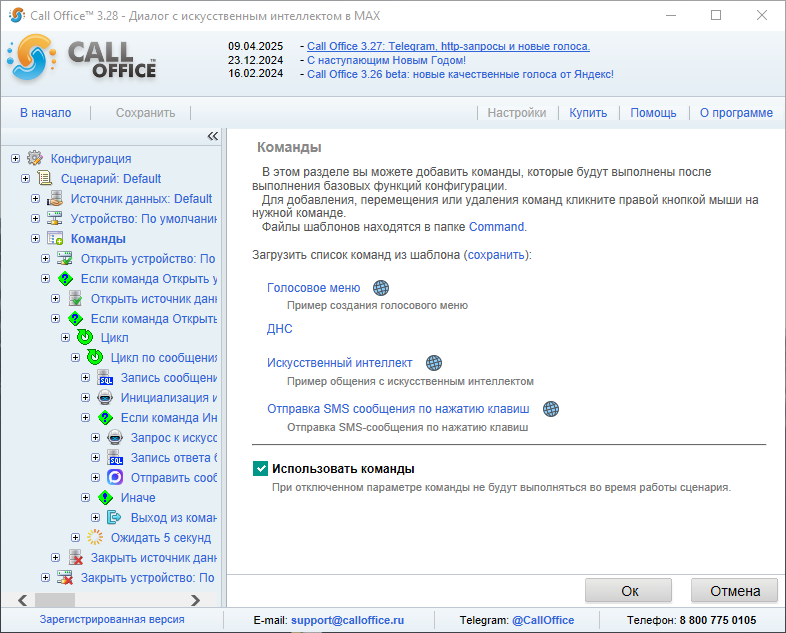Expand the Конфигурация tree node
Image resolution: width=786 pixels, height=633 pixels.
pyautogui.click(x=16, y=158)
